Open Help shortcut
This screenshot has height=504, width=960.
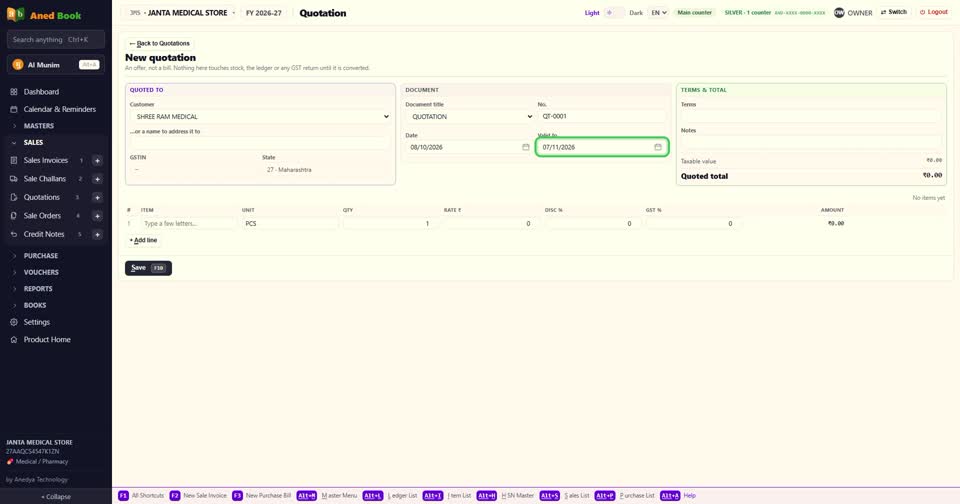pos(678,495)
